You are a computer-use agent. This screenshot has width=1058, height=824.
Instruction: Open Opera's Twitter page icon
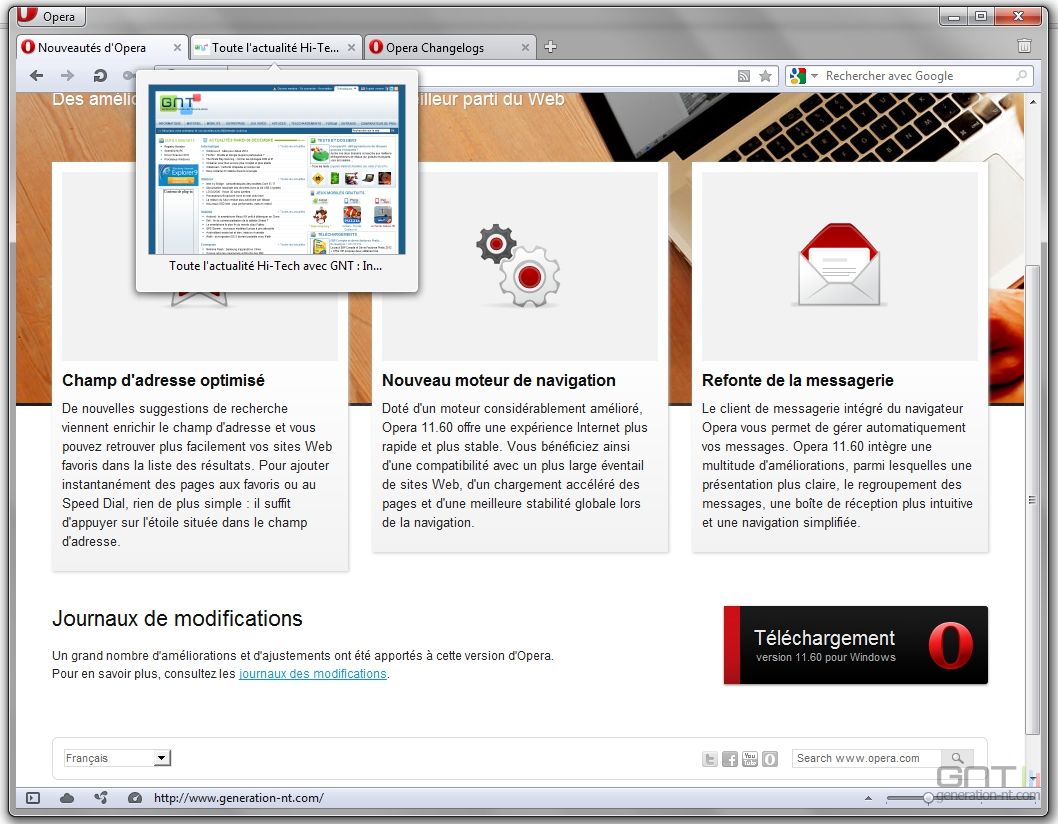click(x=710, y=759)
